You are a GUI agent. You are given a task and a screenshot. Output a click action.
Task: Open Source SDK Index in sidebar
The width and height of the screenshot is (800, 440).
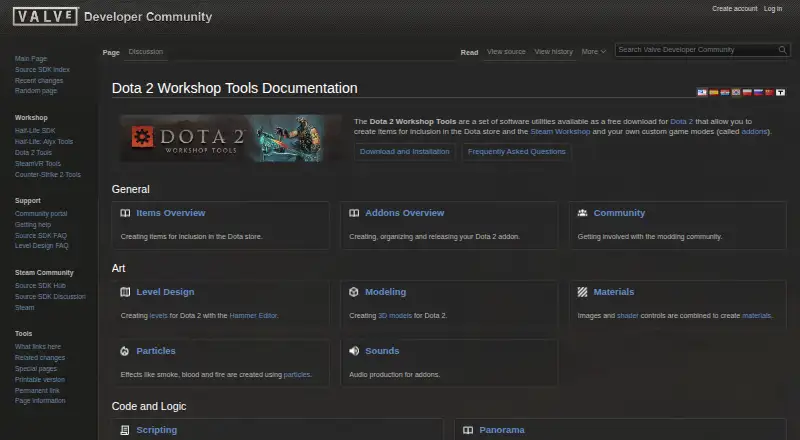click(x=42, y=69)
